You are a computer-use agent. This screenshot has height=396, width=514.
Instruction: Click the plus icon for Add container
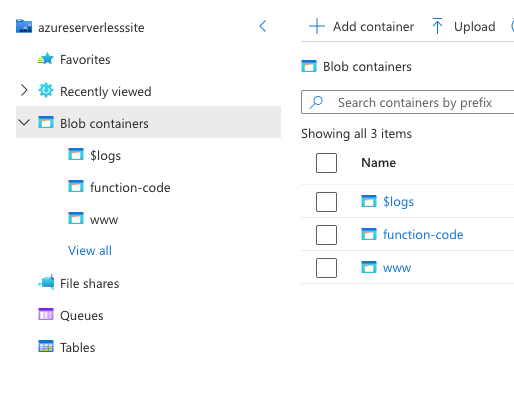click(x=317, y=26)
